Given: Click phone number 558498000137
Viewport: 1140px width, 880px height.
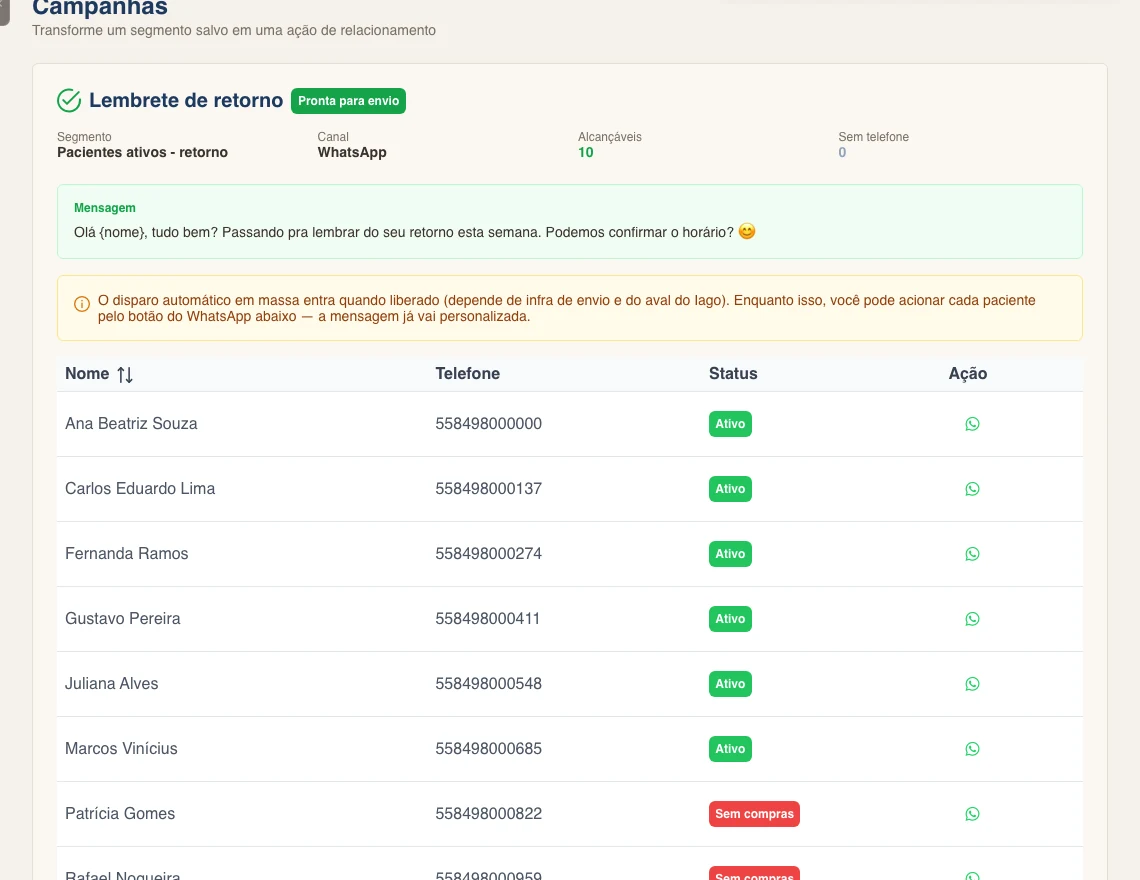Looking at the screenshot, I should 489,489.
